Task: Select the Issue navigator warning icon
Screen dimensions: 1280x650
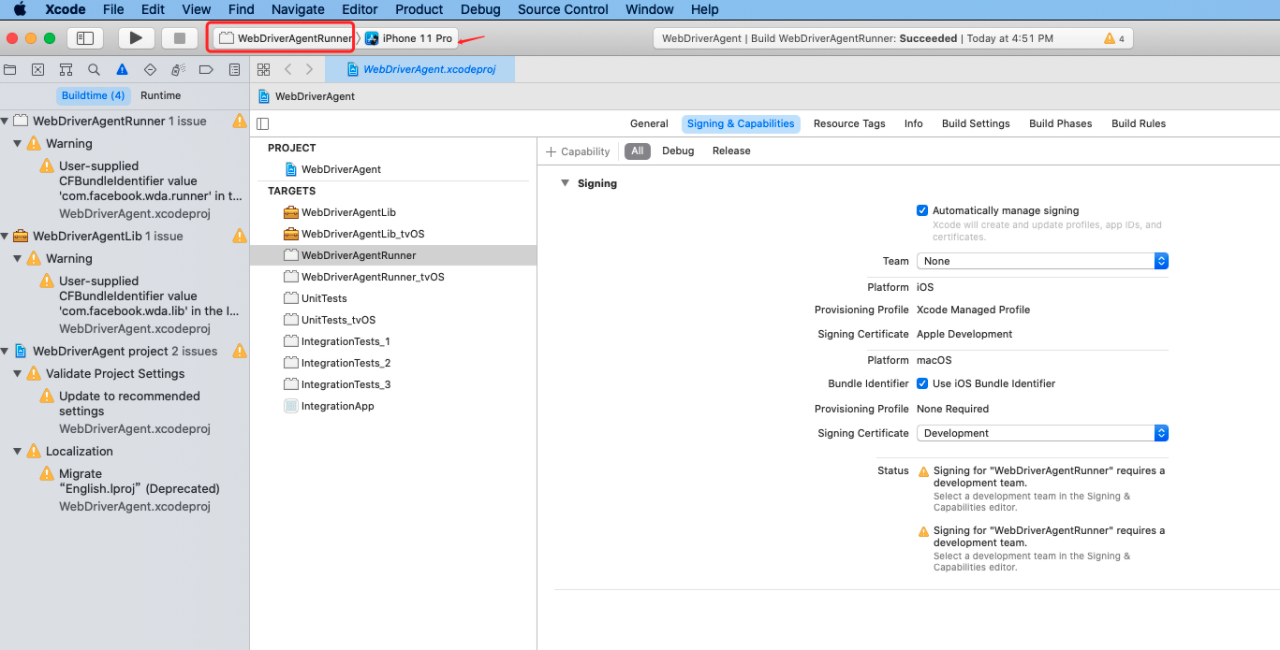Action: pyautogui.click(x=122, y=70)
